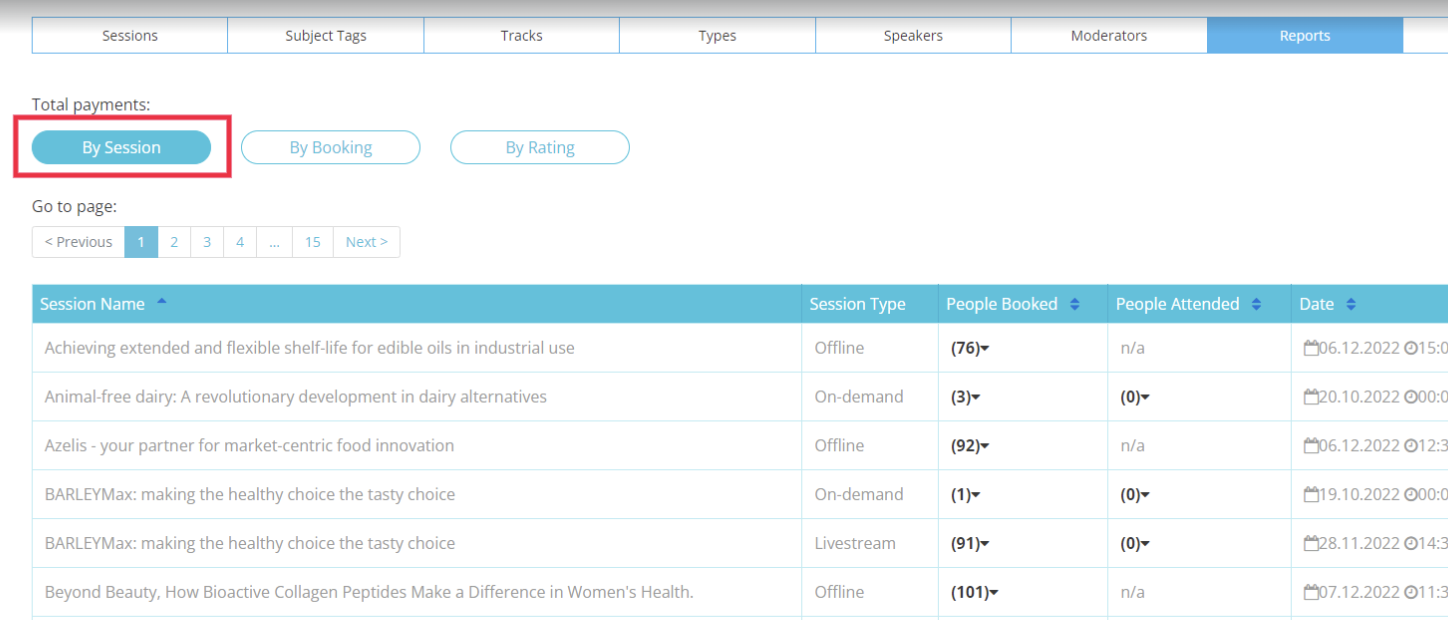This screenshot has width=1448, height=620.
Task: Click the calendar icon for date 06.12.2022 15:00
Action: (1311, 348)
